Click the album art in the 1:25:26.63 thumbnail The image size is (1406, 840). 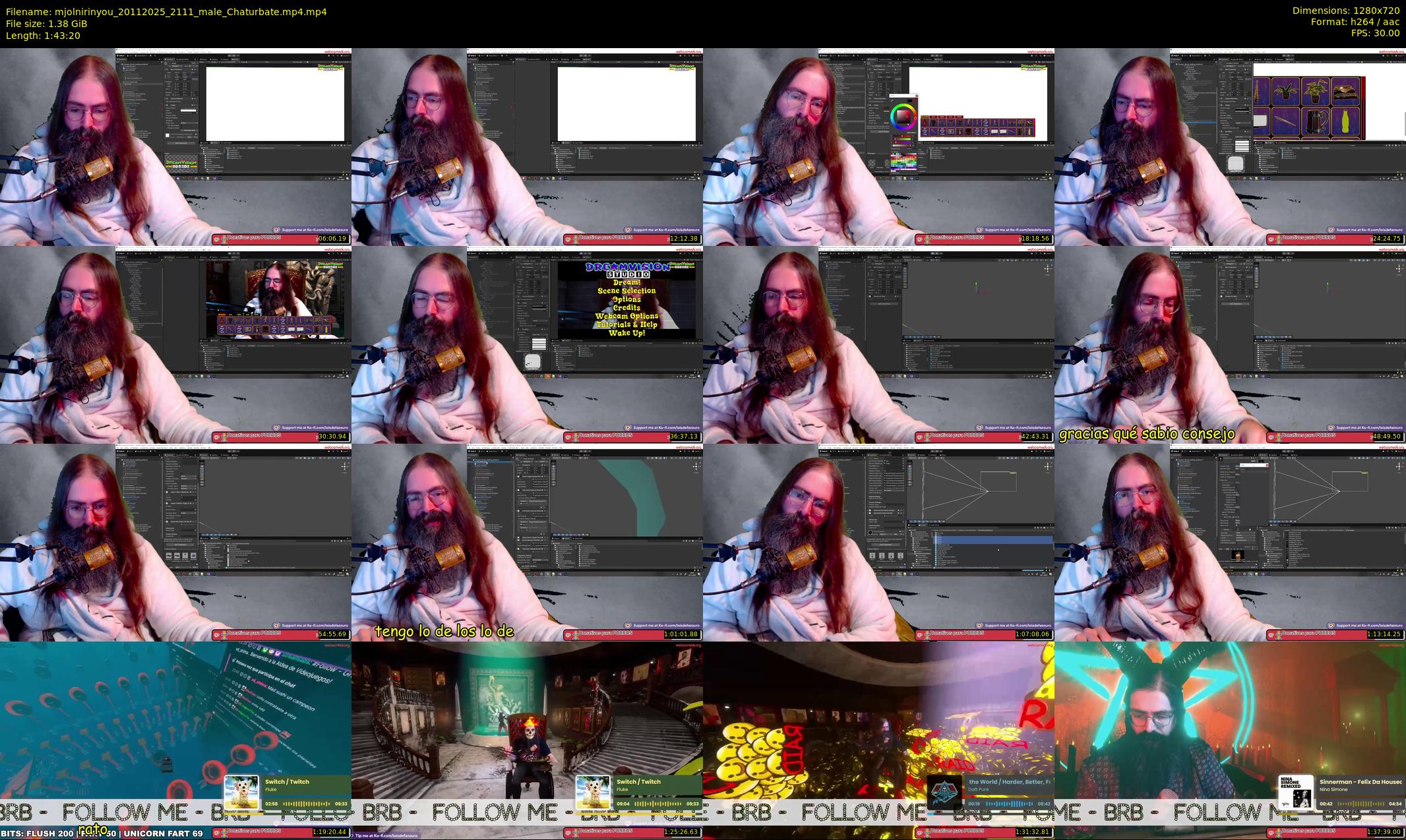tap(593, 793)
